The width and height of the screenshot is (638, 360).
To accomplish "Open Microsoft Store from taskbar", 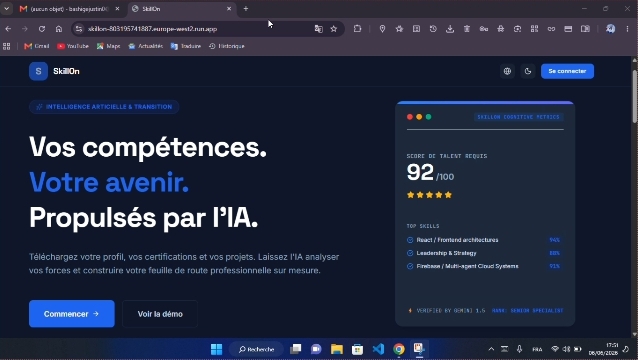I will [357, 349].
